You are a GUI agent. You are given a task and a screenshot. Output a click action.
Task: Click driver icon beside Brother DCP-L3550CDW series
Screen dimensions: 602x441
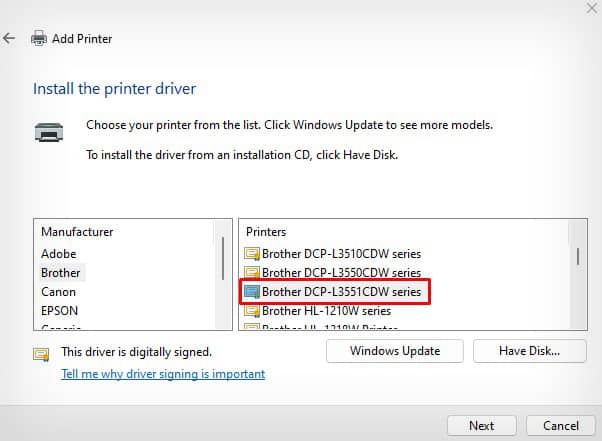point(252,273)
